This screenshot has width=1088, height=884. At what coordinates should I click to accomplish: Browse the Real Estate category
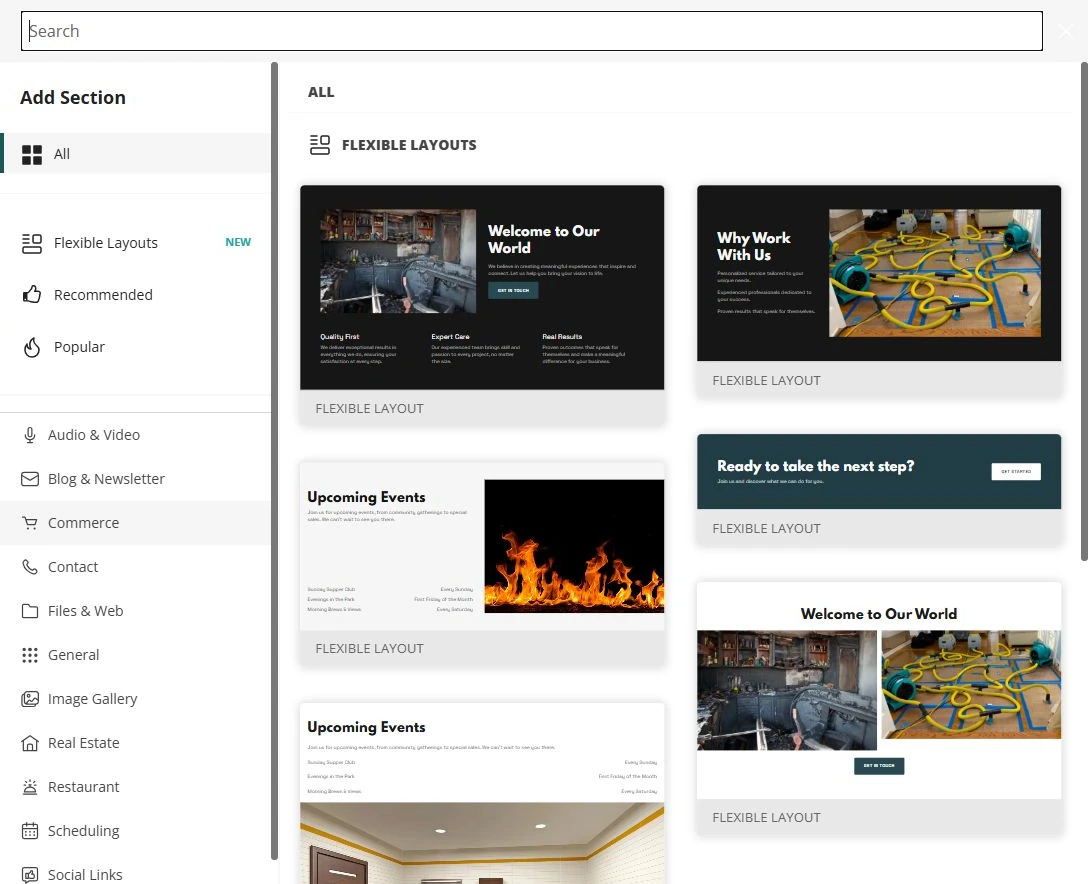[83, 743]
